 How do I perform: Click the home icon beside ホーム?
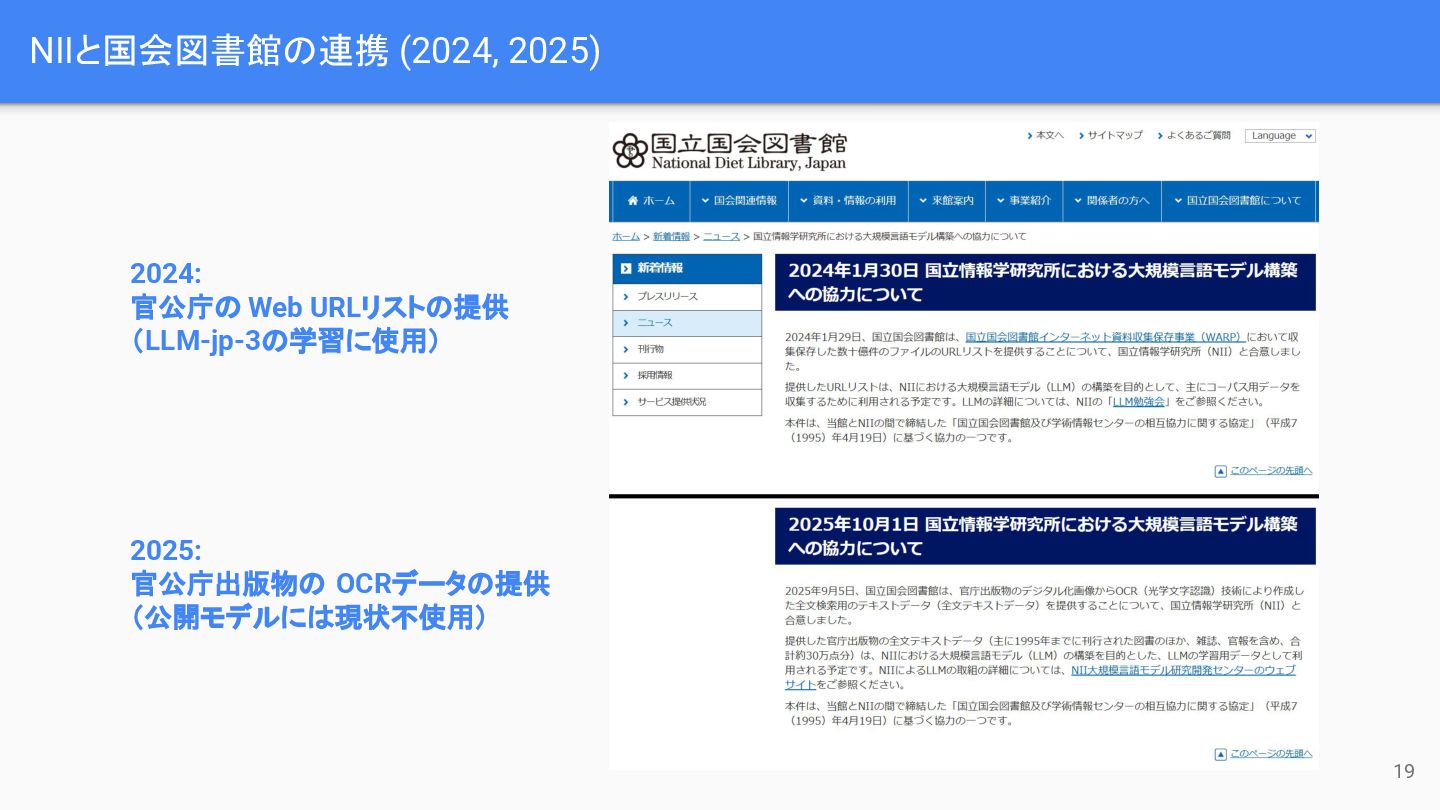tap(633, 201)
